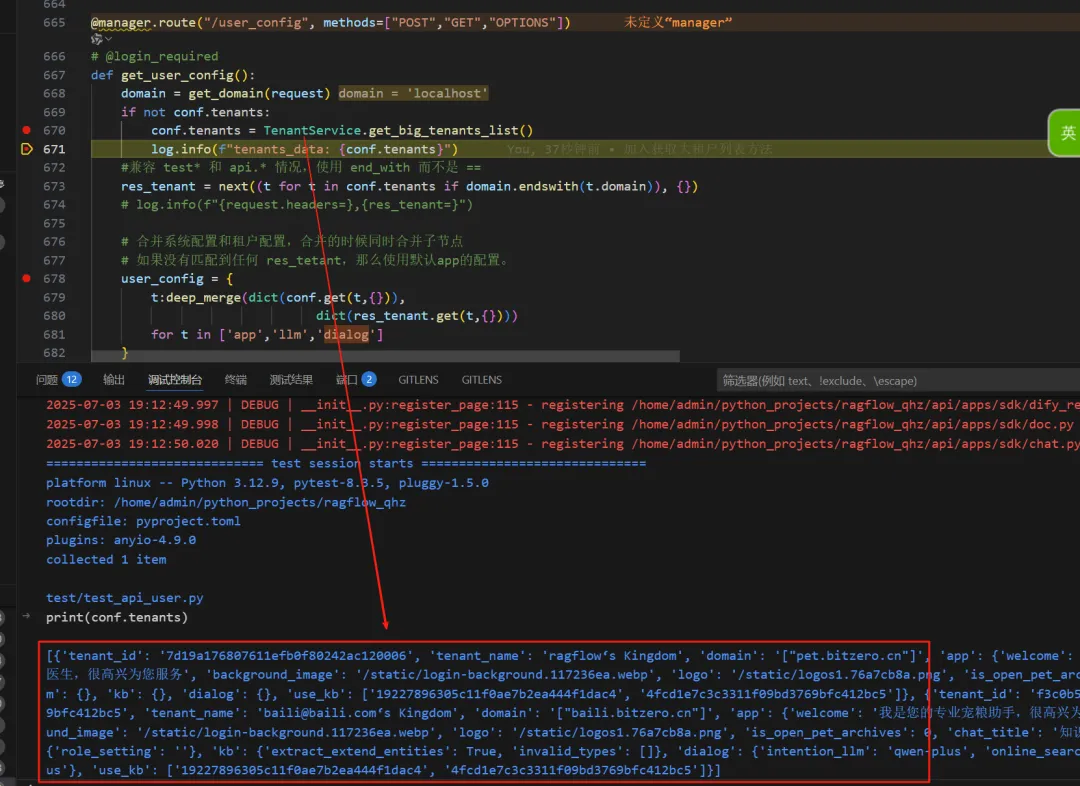
Task: Toggle the breakpoint on line 678
Action: pos(26,278)
